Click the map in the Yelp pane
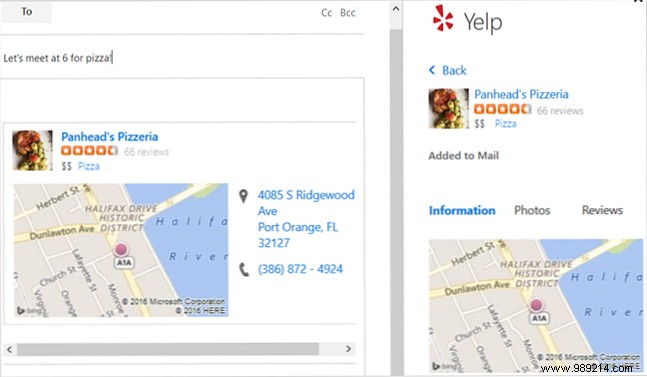The width and height of the screenshot is (647, 377). (536, 306)
